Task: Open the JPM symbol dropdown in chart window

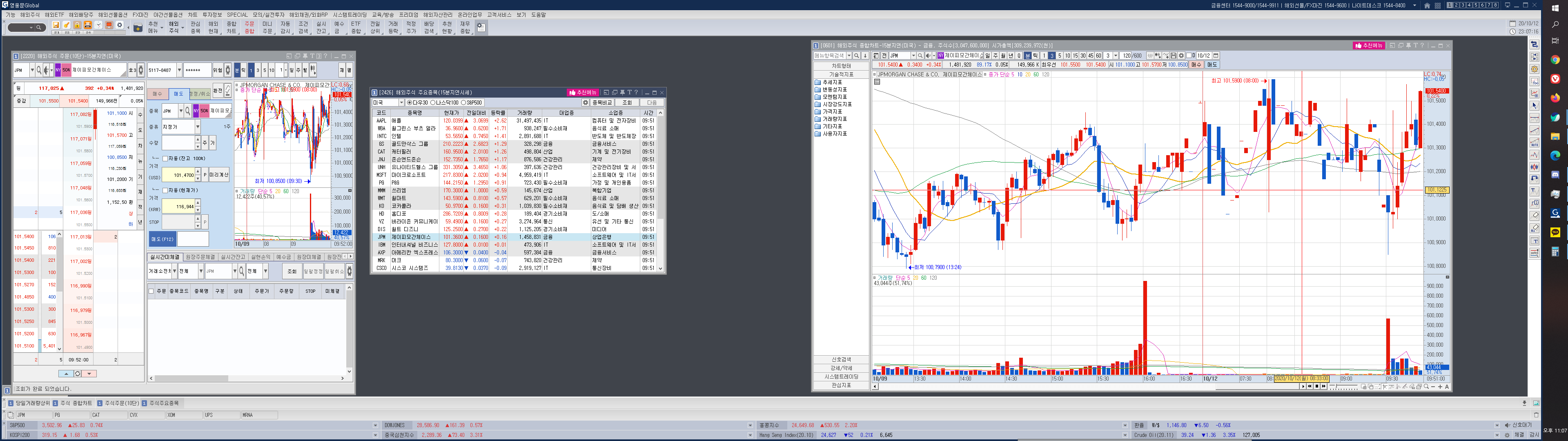Action: point(914,56)
